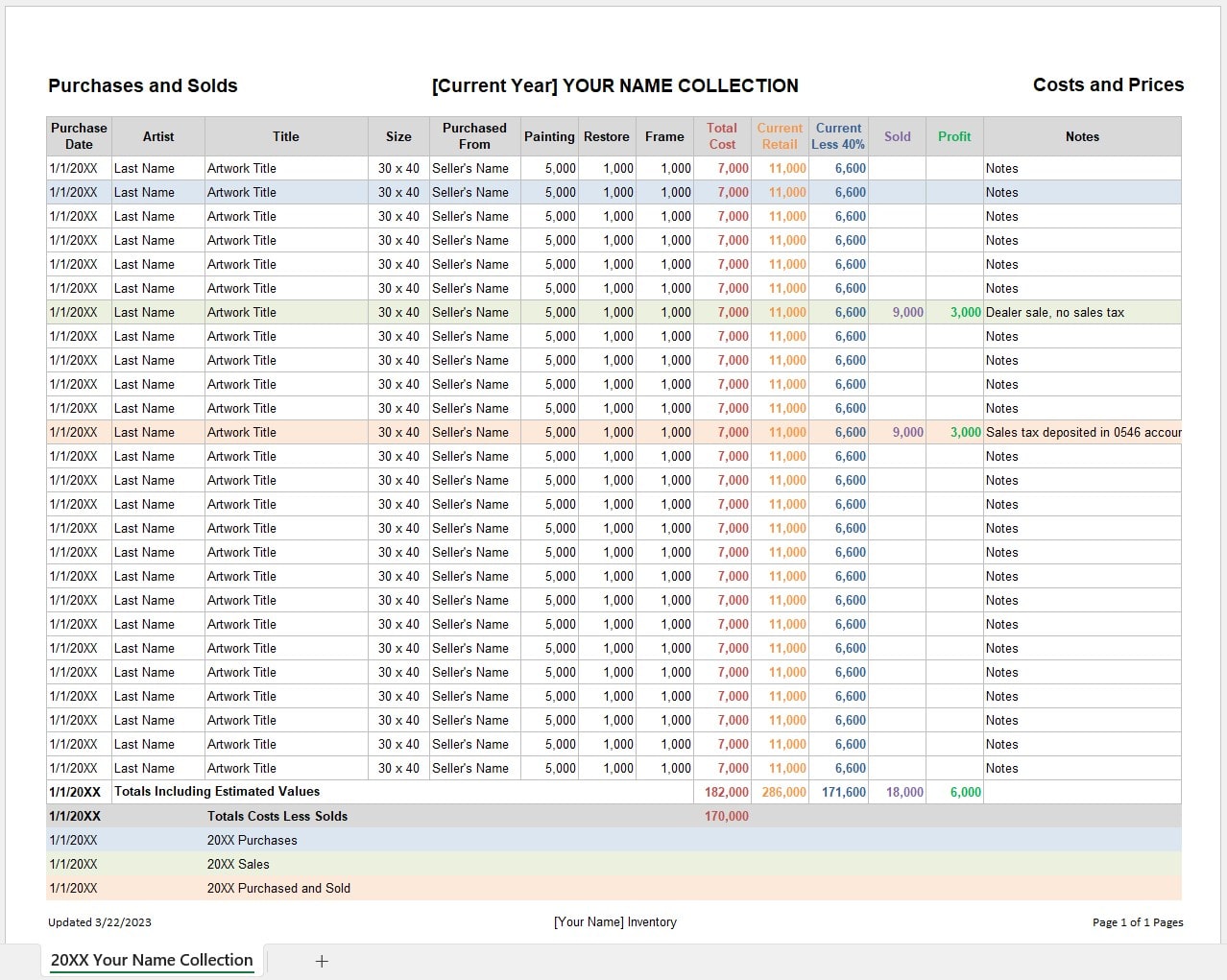The image size is (1227, 980).
Task: Add a new sheet with the plus icon
Action: 322,961
